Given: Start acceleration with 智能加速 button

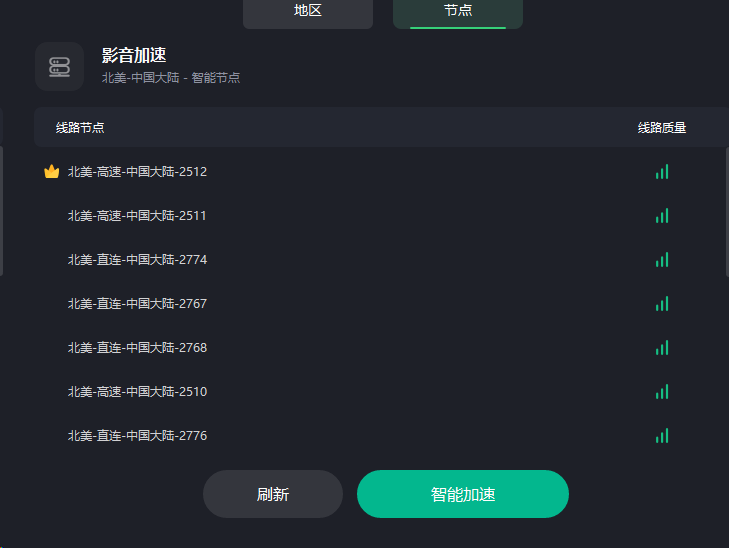Looking at the screenshot, I should (x=463, y=494).
